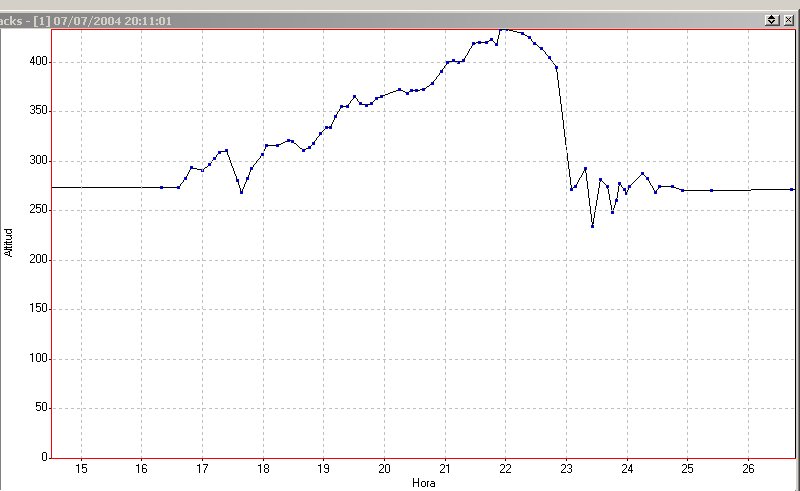Click the final data point at chart's right edge
Screen dimensions: 800x491
click(x=791, y=189)
